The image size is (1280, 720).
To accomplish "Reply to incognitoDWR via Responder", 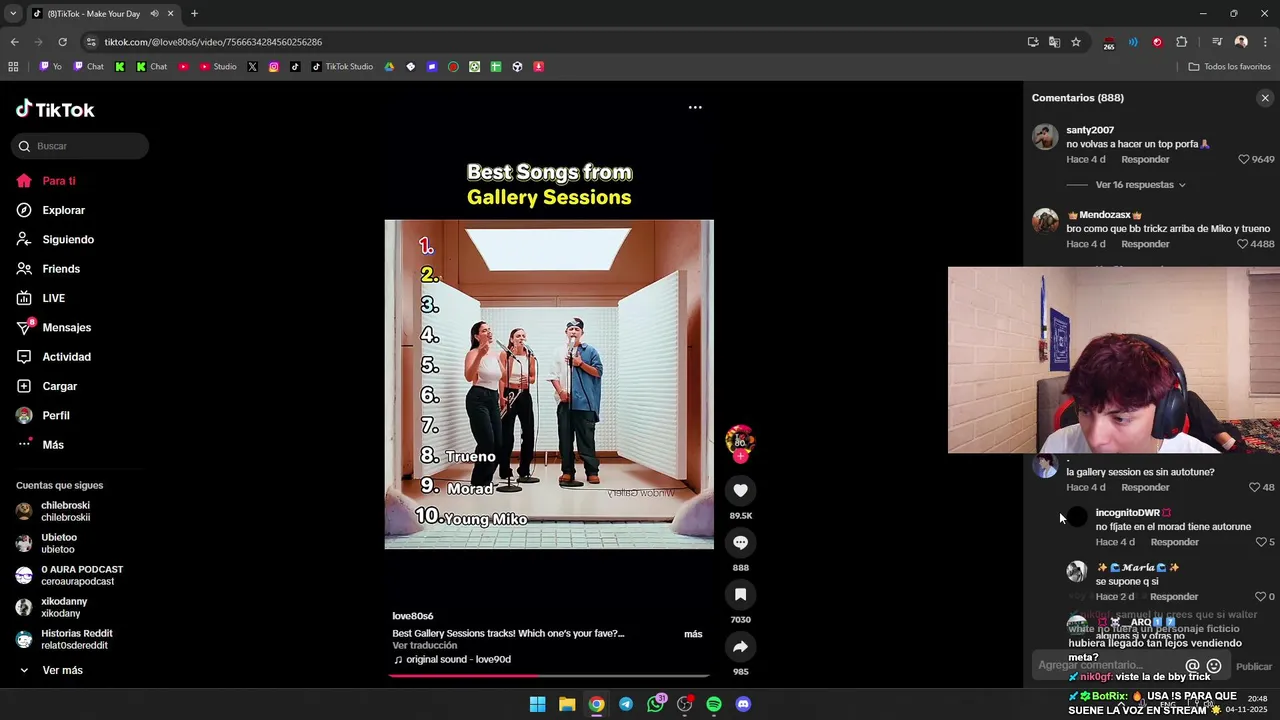I will point(1174,542).
